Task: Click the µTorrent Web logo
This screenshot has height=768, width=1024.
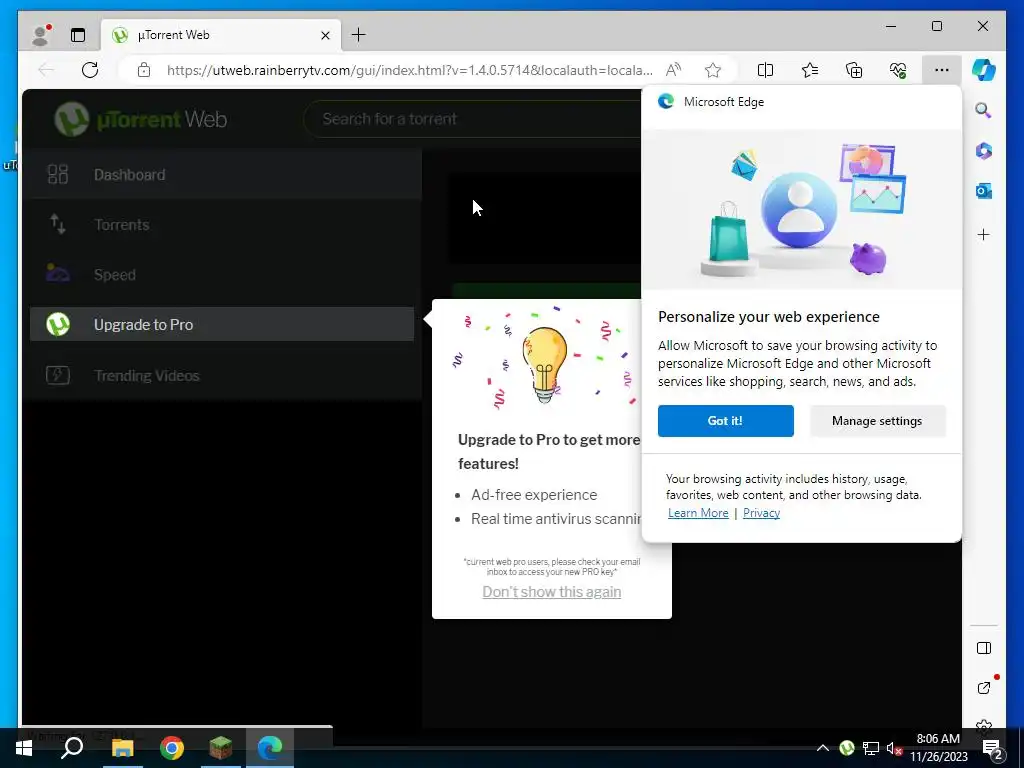Action: pyautogui.click(x=140, y=119)
